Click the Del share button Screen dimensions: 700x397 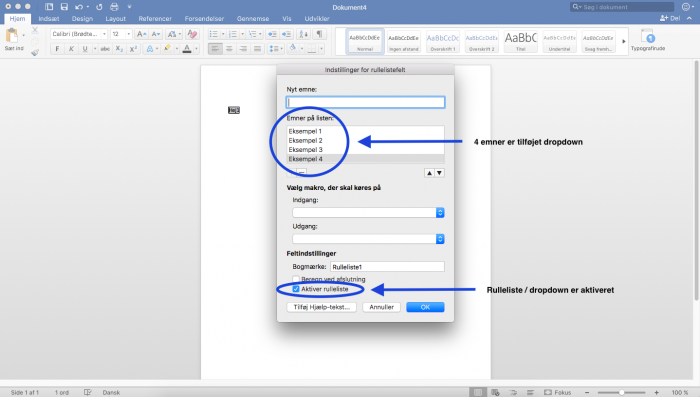(670, 18)
